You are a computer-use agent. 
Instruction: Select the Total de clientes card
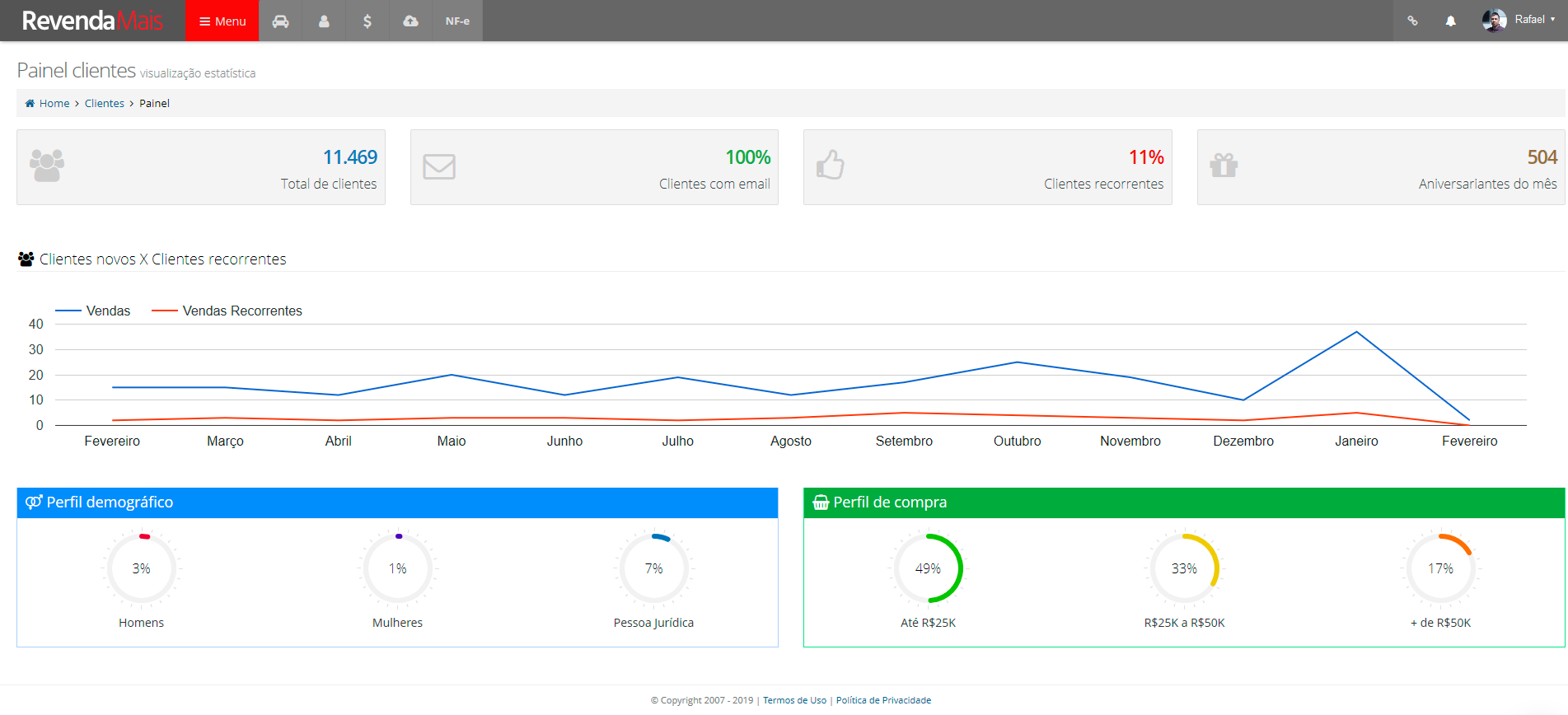[201, 167]
